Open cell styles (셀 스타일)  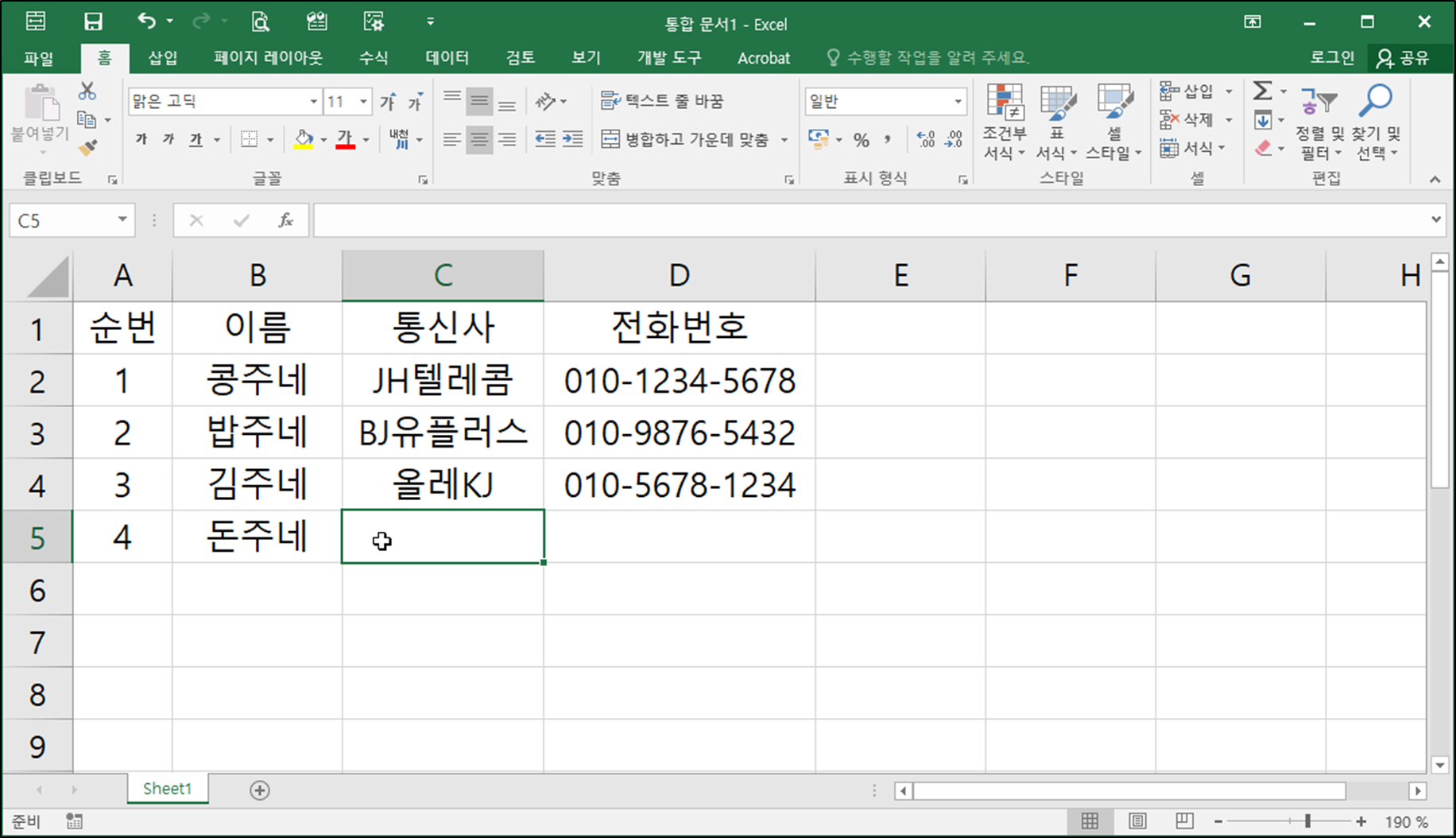point(1114,122)
